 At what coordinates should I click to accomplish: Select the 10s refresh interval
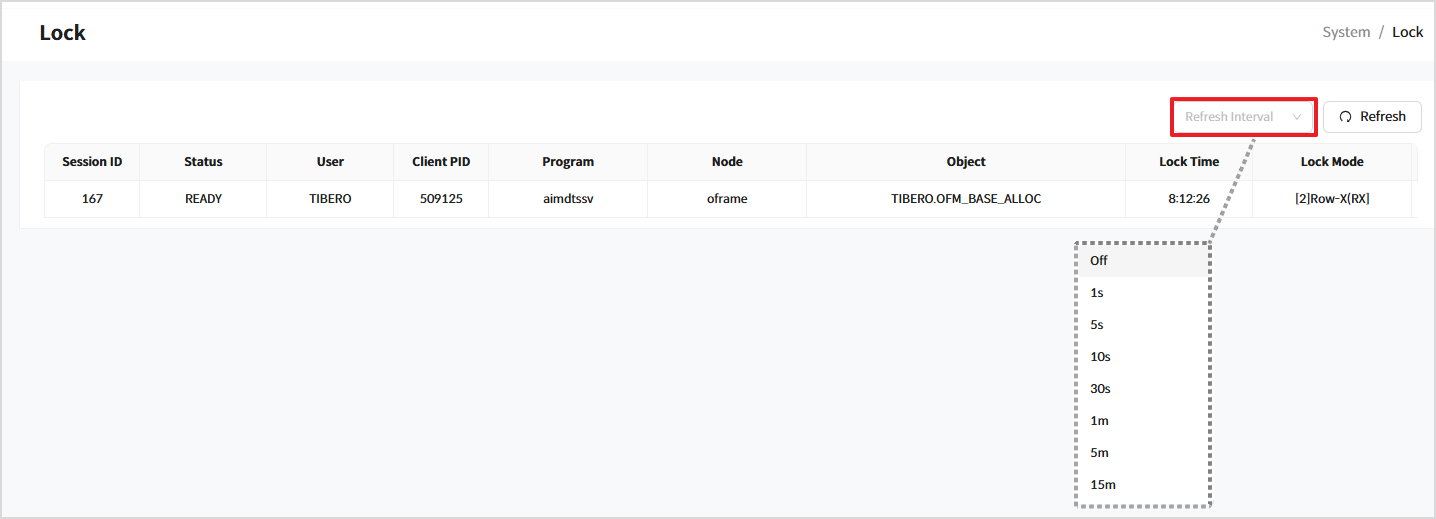(1100, 357)
